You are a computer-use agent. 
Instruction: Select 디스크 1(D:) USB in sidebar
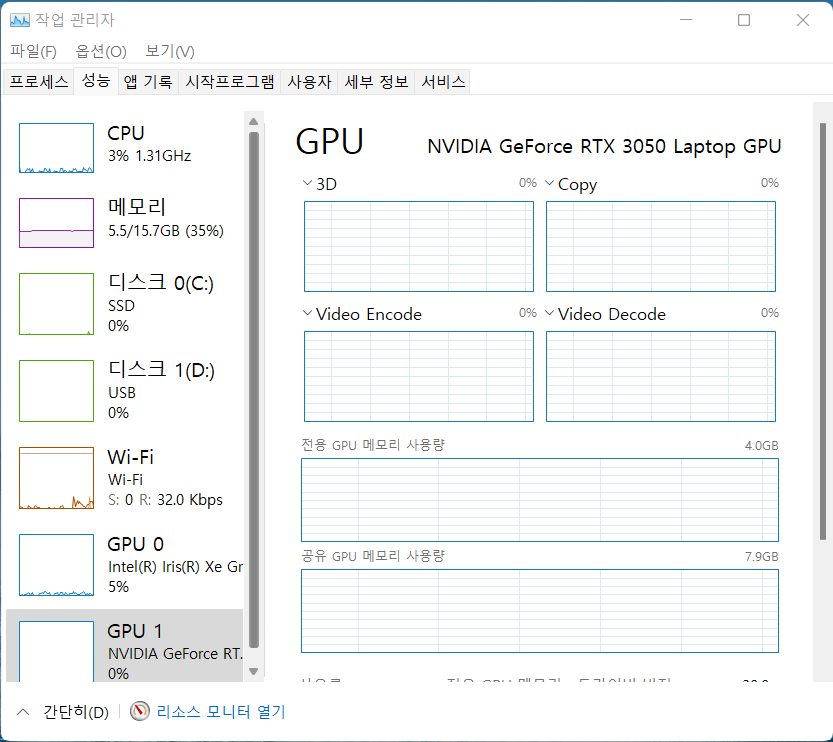point(130,391)
